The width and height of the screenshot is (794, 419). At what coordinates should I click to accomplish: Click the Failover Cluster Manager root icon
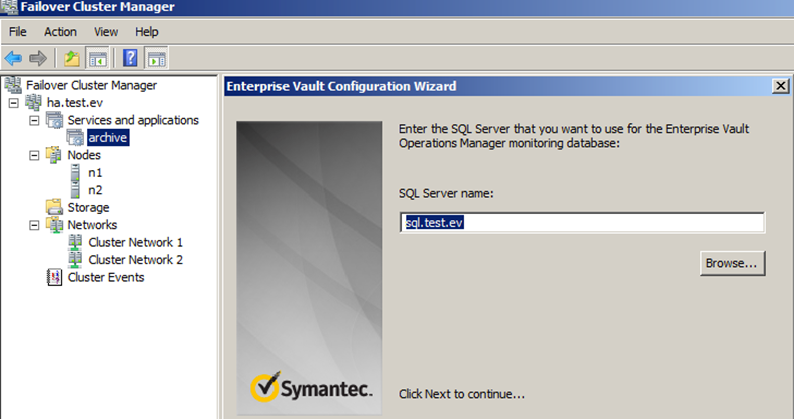point(13,85)
